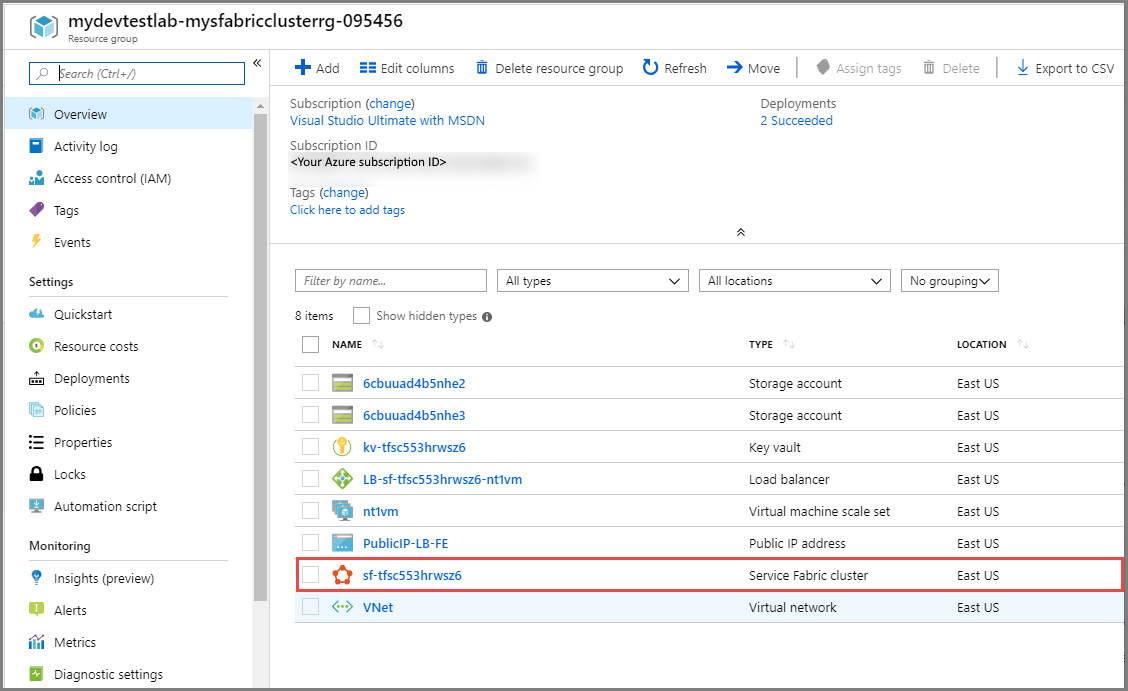Collapse the essentials section with up chevrons
Image resolution: width=1128 pixels, height=691 pixels.
pyautogui.click(x=740, y=232)
